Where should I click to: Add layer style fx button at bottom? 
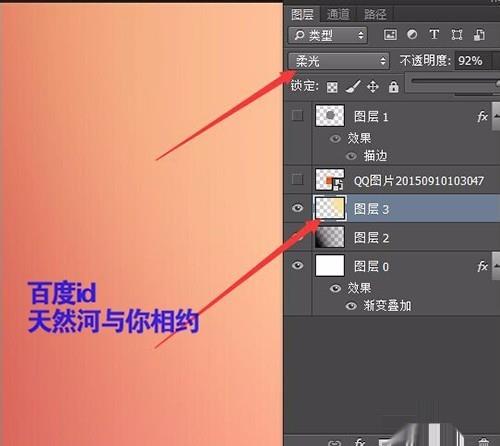coord(359,442)
